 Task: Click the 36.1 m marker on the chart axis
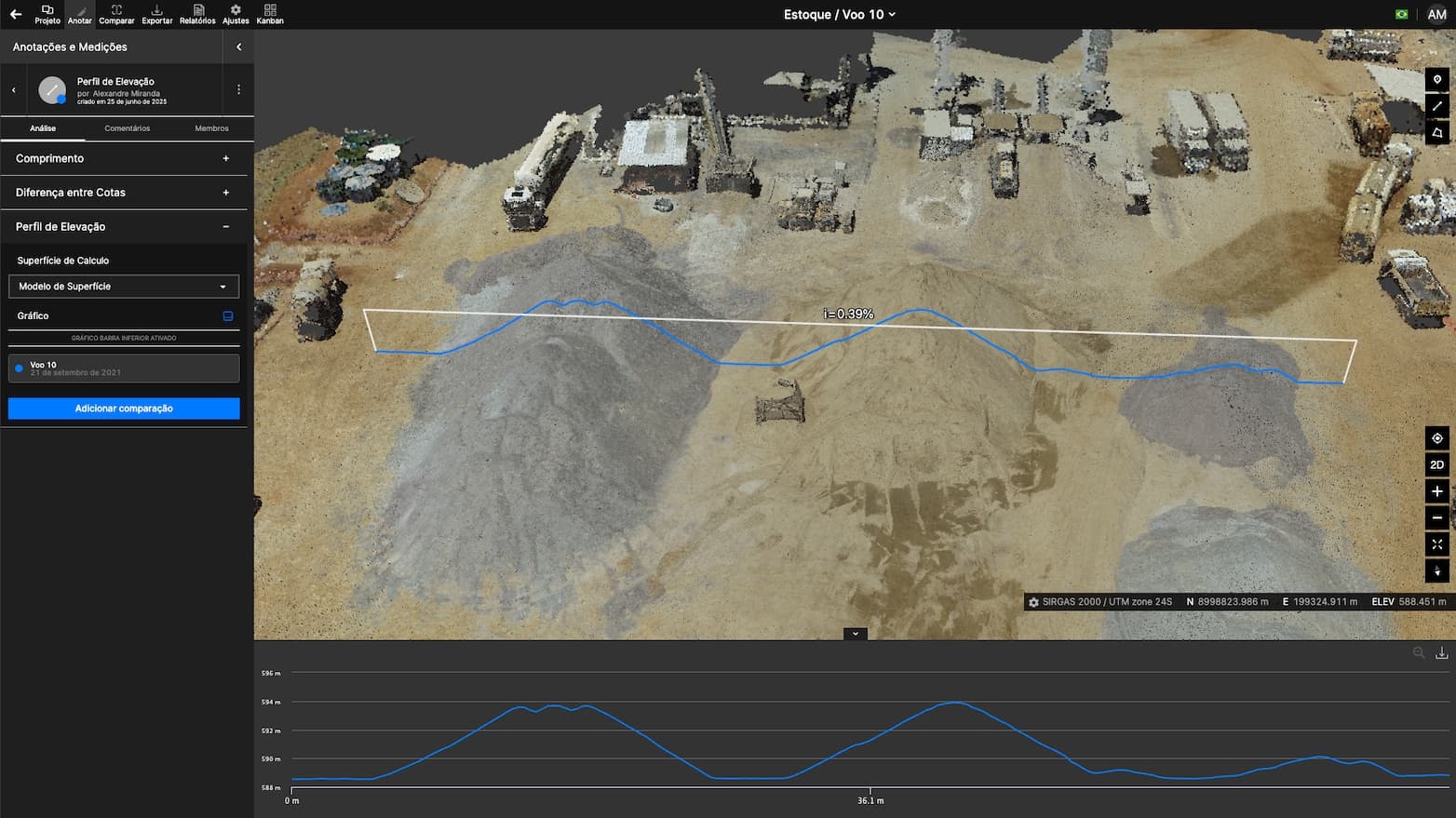(870, 800)
